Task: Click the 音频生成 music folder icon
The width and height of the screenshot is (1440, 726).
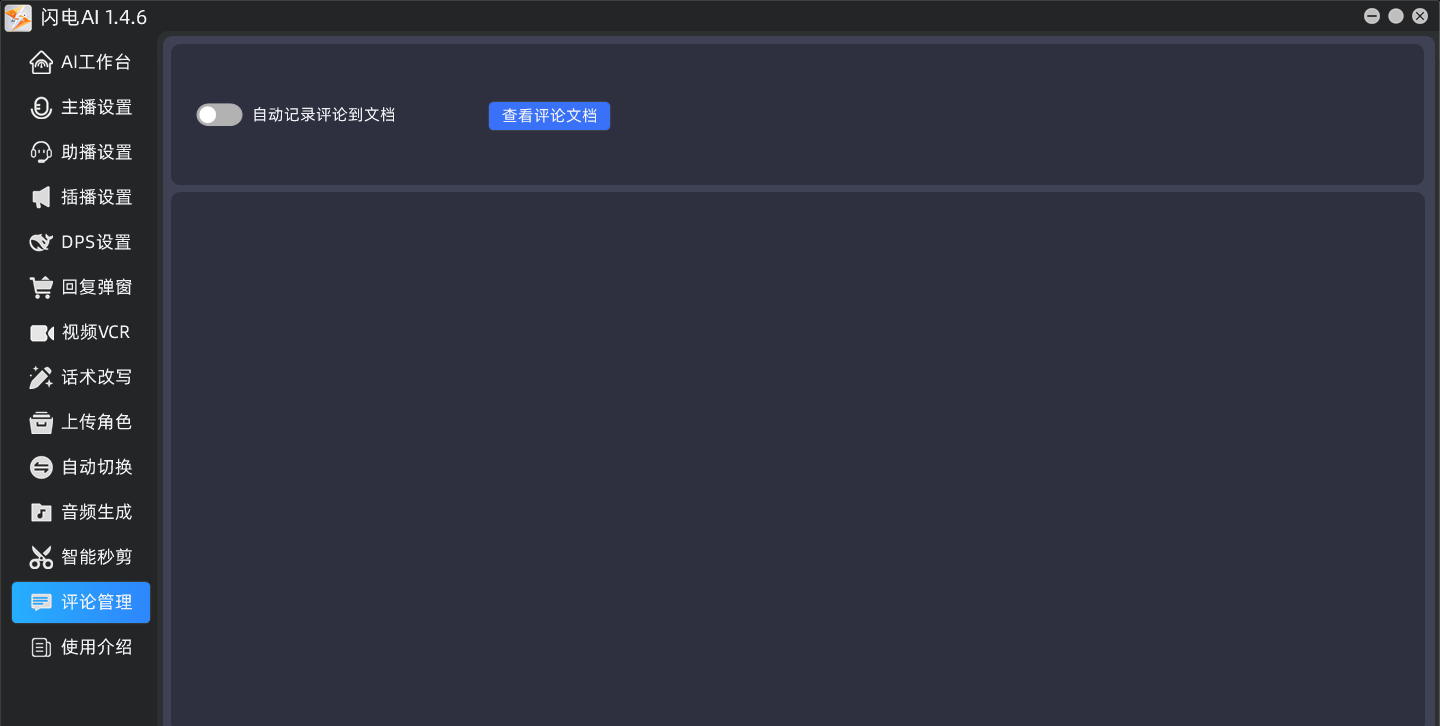Action: pos(41,513)
